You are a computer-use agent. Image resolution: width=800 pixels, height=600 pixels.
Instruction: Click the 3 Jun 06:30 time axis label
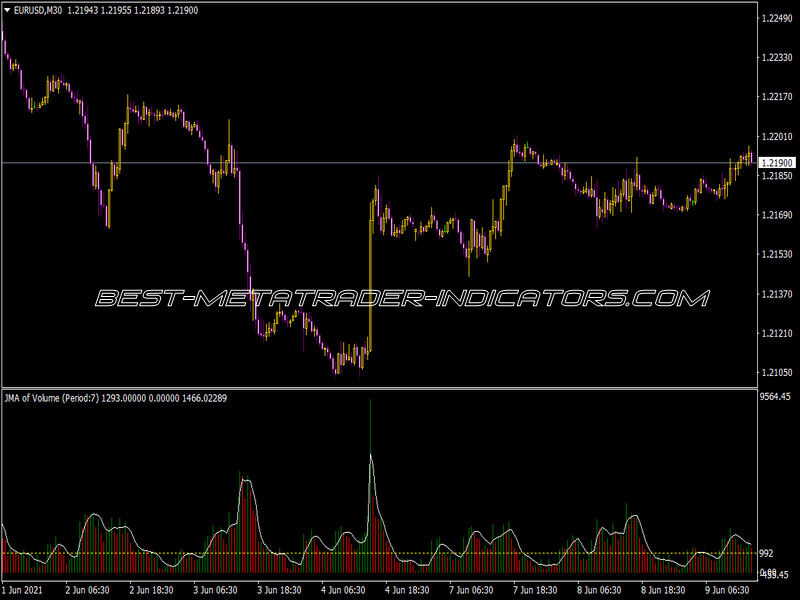point(215,590)
